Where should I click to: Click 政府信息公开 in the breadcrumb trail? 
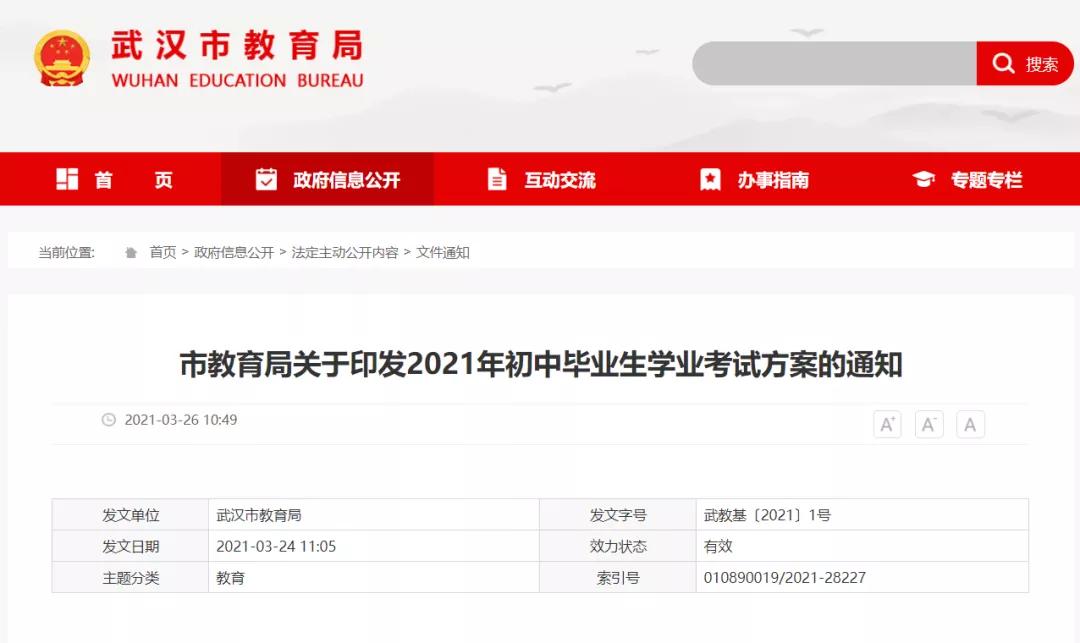[x=235, y=253]
